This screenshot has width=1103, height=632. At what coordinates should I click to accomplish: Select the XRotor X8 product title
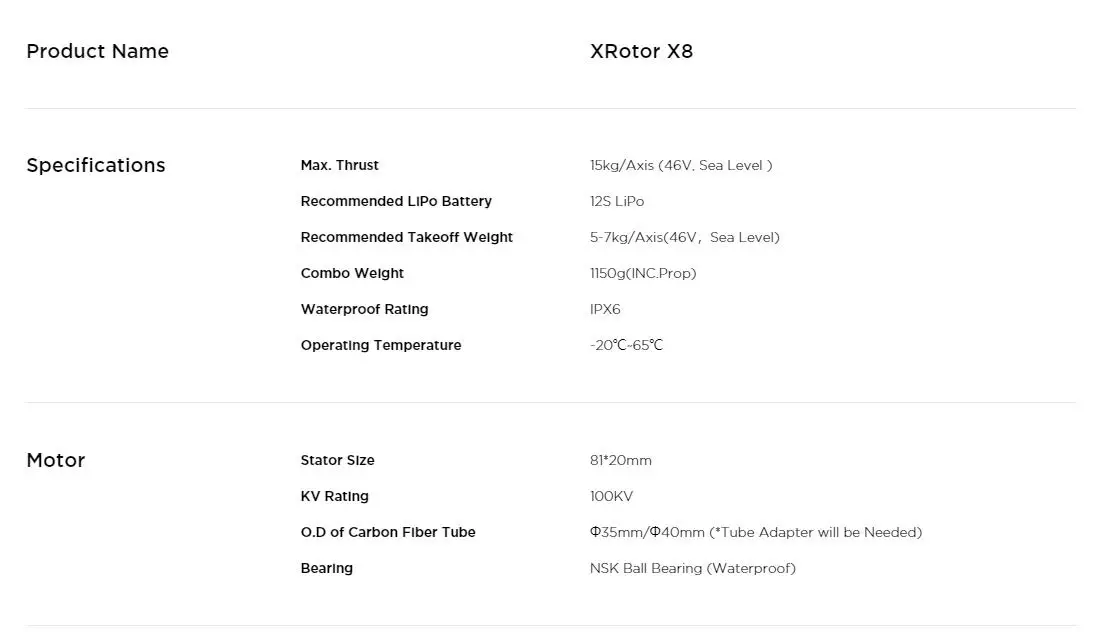(641, 51)
